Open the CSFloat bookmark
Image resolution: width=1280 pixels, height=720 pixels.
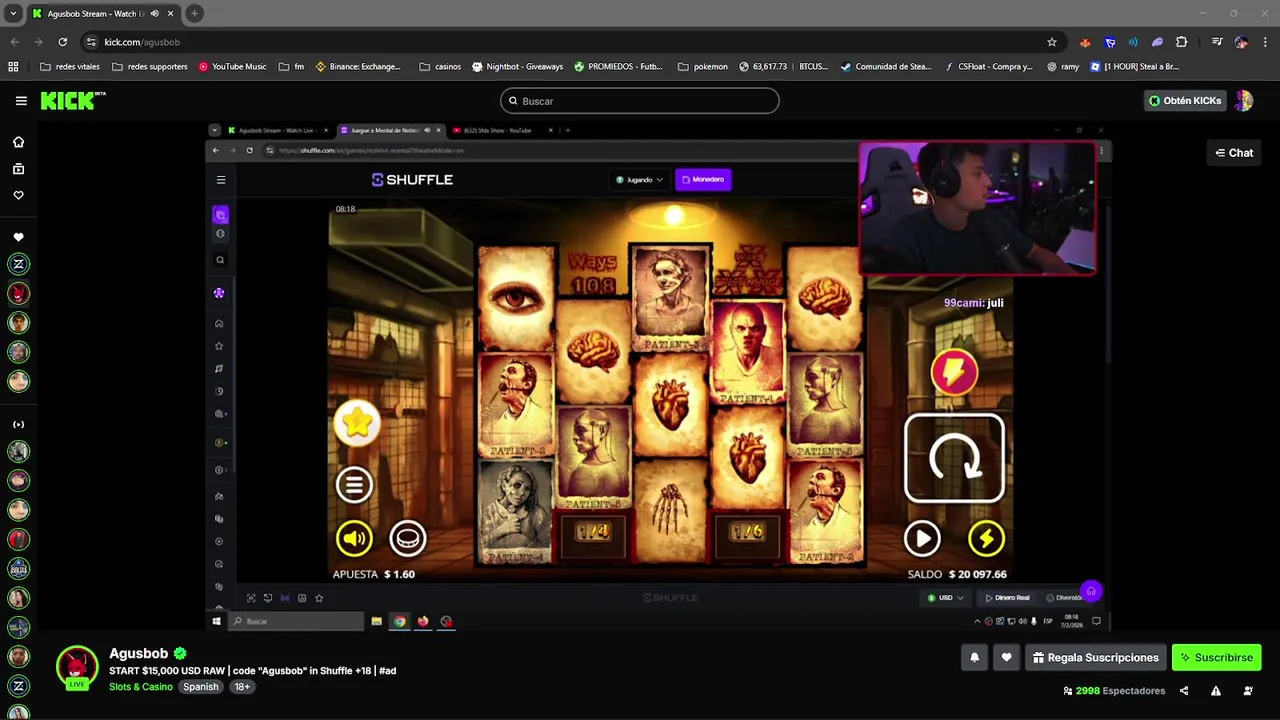click(988, 67)
